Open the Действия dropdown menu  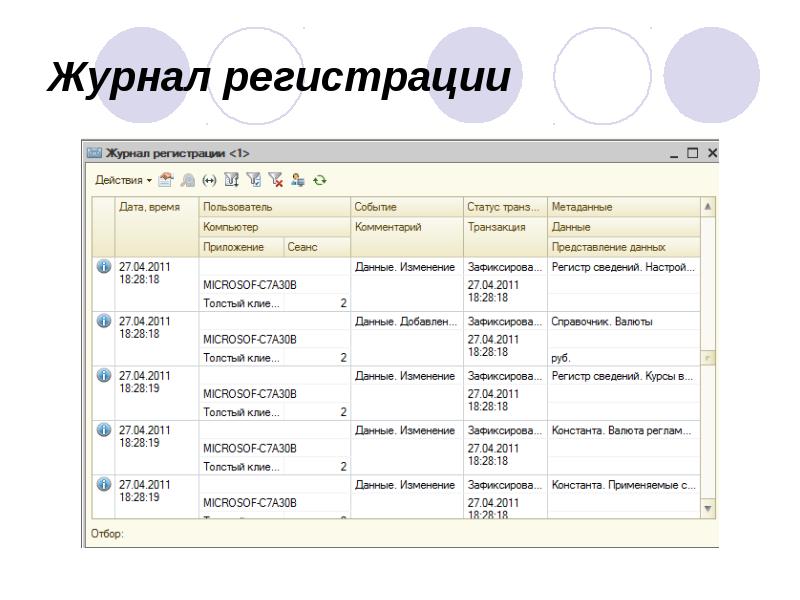click(x=123, y=180)
